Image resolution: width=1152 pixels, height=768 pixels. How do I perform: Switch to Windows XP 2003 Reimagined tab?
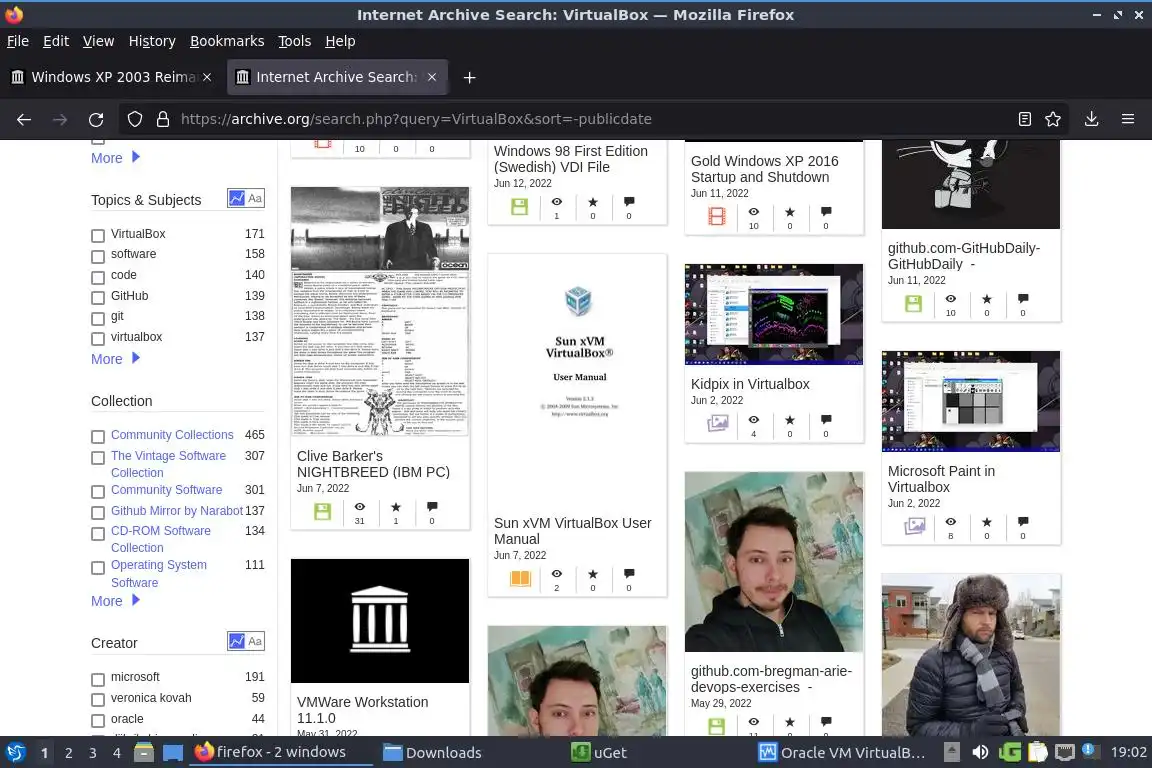coord(112,77)
